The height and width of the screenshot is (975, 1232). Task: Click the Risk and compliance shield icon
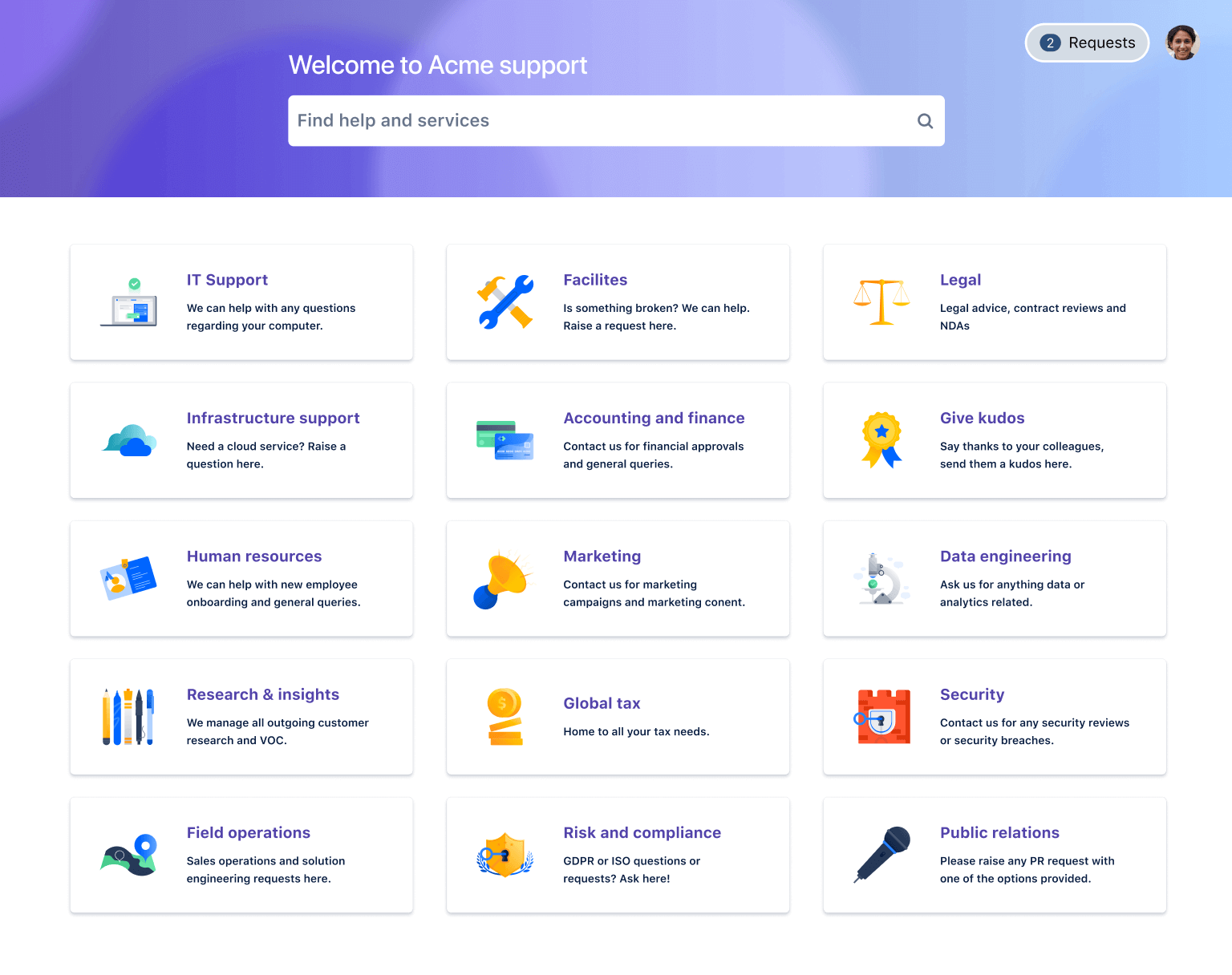[505, 855]
